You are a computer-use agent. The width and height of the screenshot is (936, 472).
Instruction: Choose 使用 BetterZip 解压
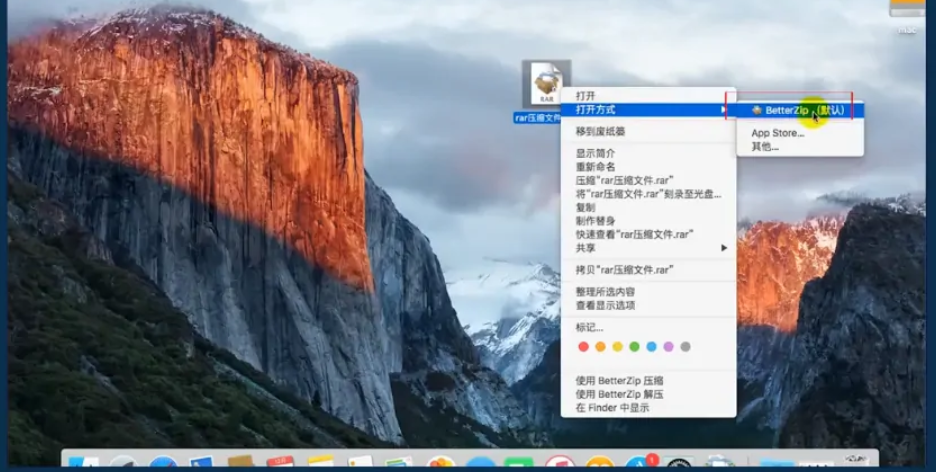click(619, 394)
